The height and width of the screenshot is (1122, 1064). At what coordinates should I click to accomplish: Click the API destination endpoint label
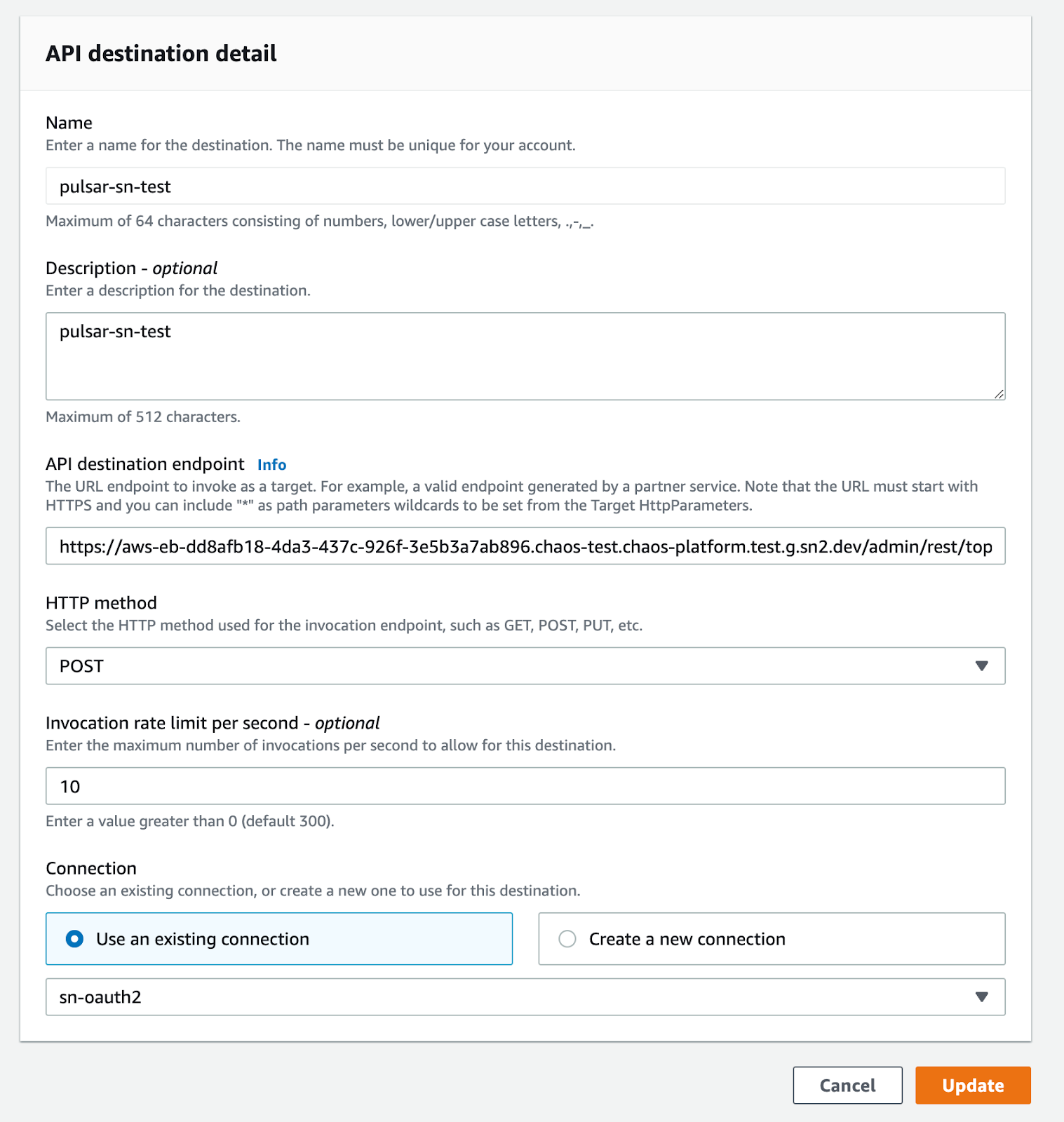click(x=144, y=464)
